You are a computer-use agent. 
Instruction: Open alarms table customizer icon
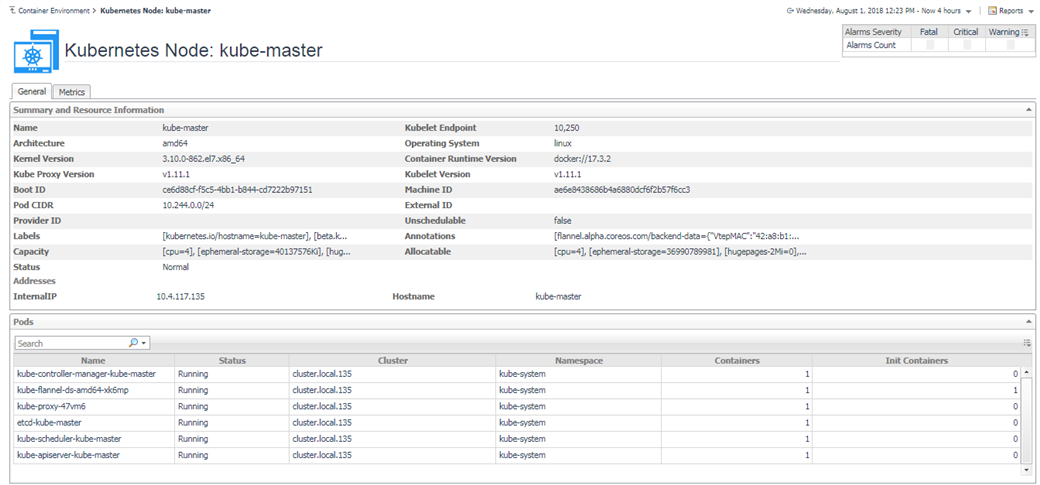[x=1025, y=32]
